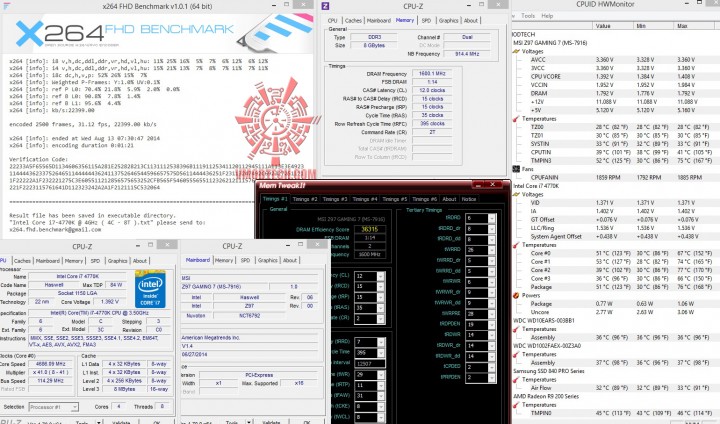Open the tRAS dropdown showing 35
This screenshot has height=424, width=720.
click(x=381, y=308)
